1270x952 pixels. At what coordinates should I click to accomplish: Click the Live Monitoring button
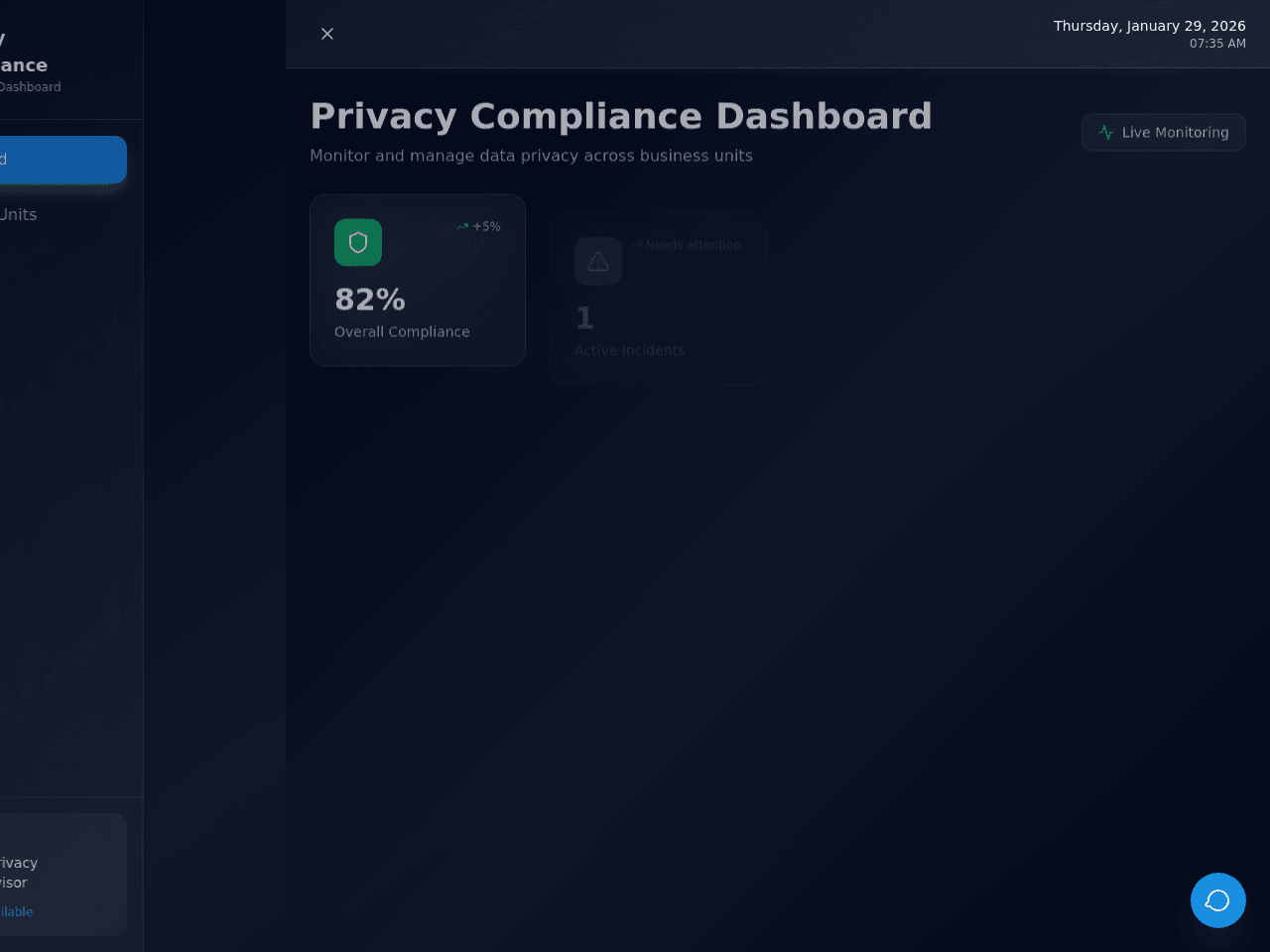(1163, 133)
